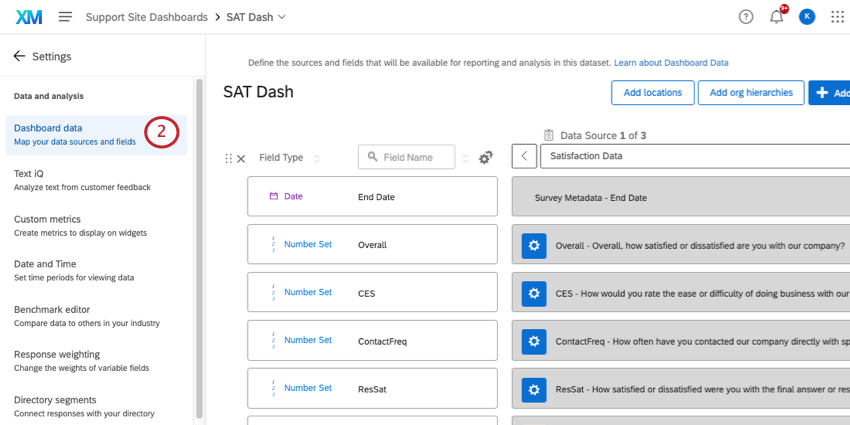
Task: Expand the SAT Dash breadcrumb dropdown
Action: click(x=282, y=17)
